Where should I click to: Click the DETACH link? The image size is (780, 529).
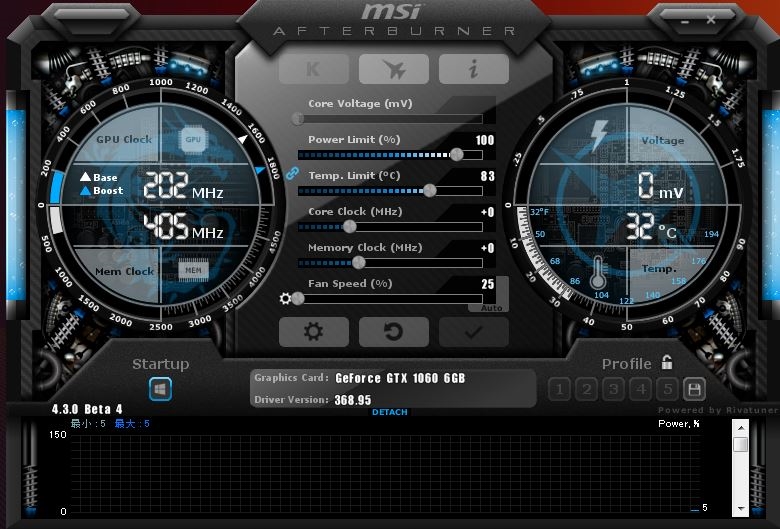390,412
